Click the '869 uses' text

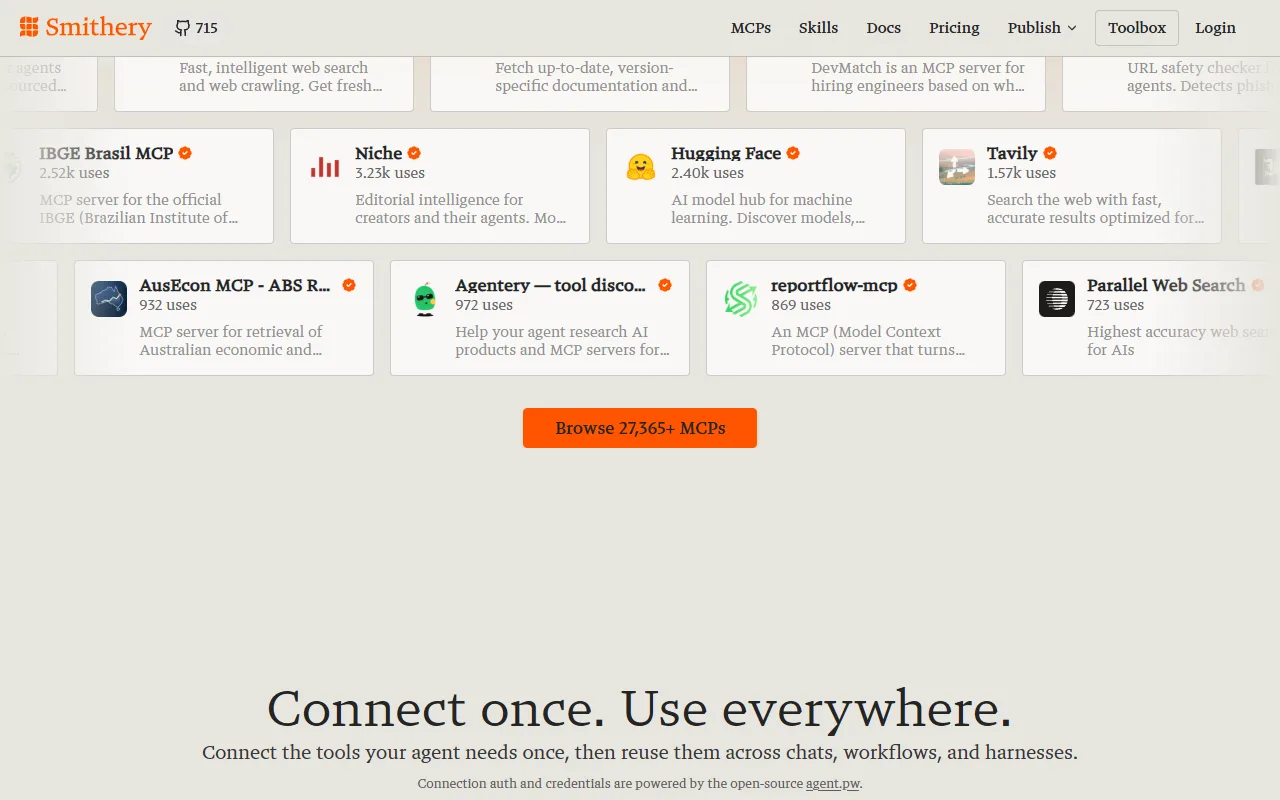(x=801, y=305)
